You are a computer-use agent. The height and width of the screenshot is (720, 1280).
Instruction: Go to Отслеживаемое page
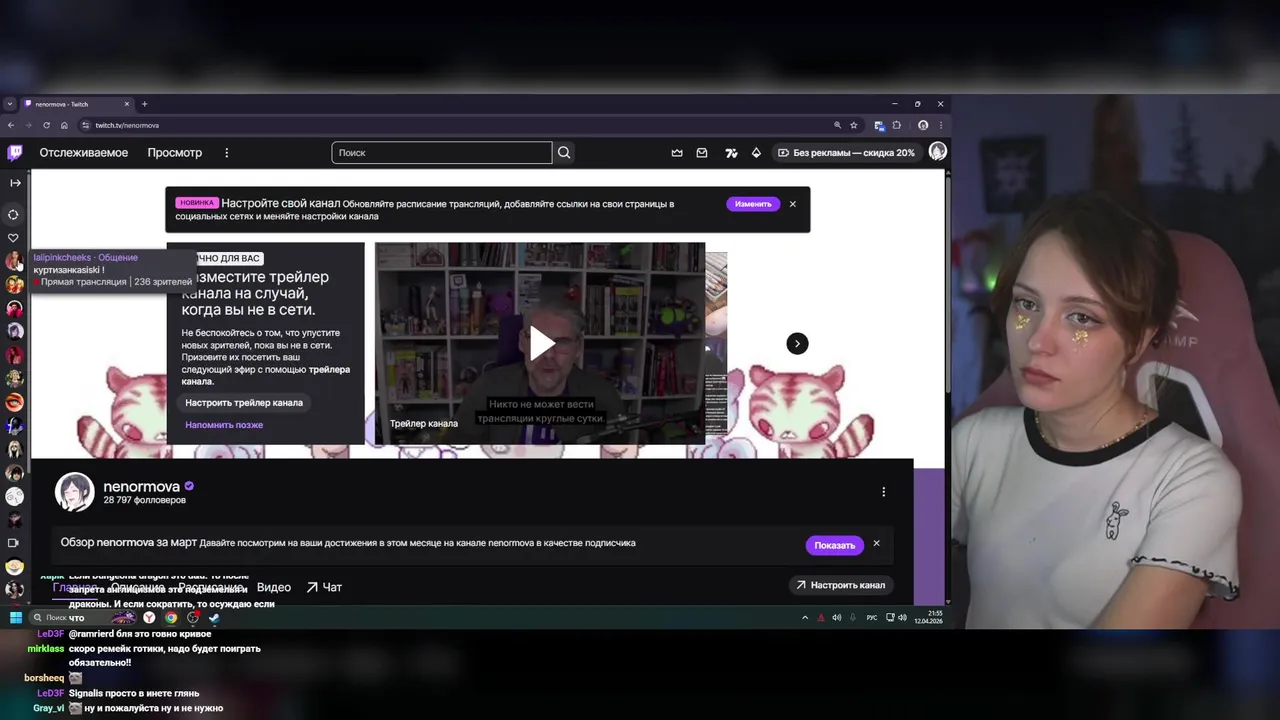pos(84,153)
